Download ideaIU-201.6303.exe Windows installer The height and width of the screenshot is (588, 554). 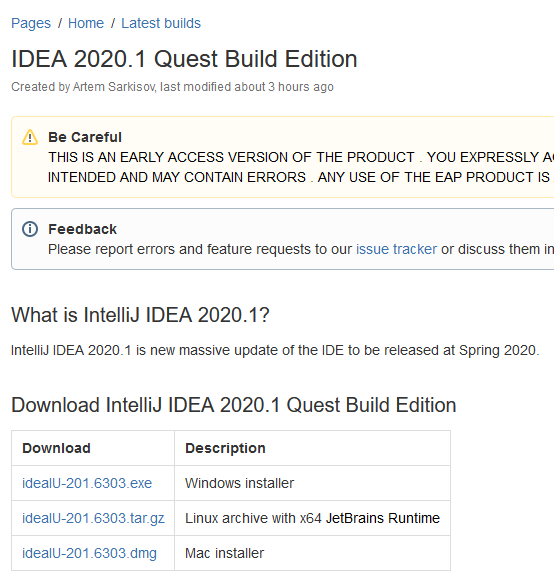[x=87, y=483]
